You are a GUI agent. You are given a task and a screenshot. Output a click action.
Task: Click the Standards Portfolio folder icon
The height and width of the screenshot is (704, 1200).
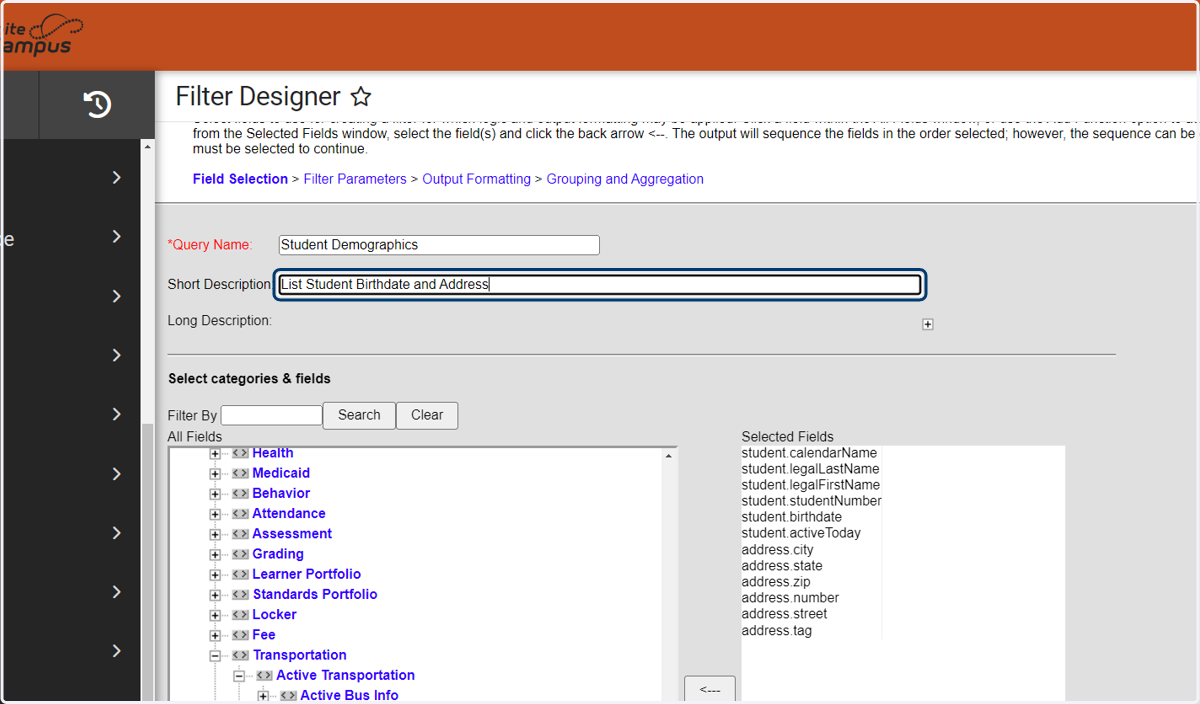pos(240,594)
